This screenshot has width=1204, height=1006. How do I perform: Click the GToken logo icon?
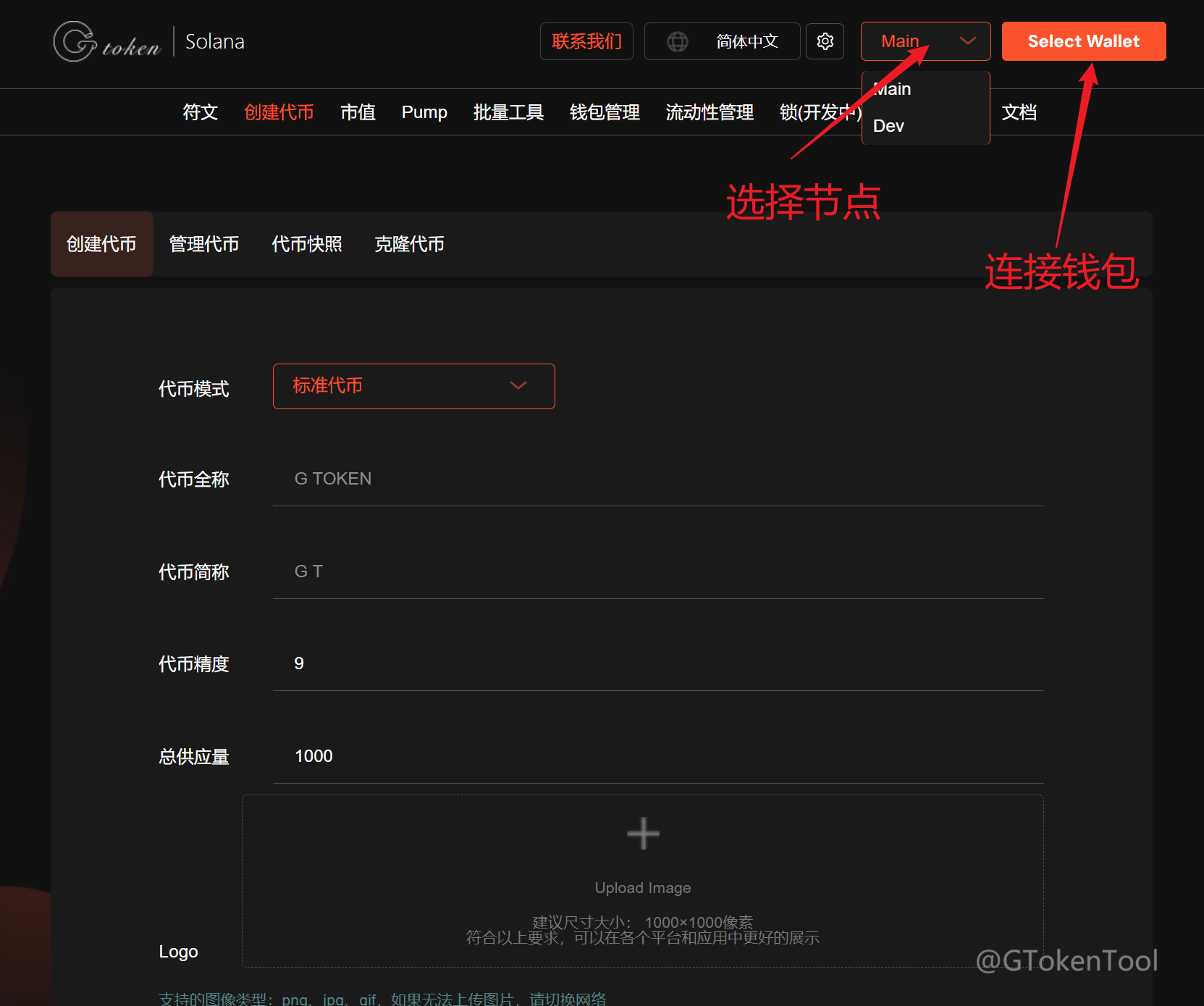(75, 42)
